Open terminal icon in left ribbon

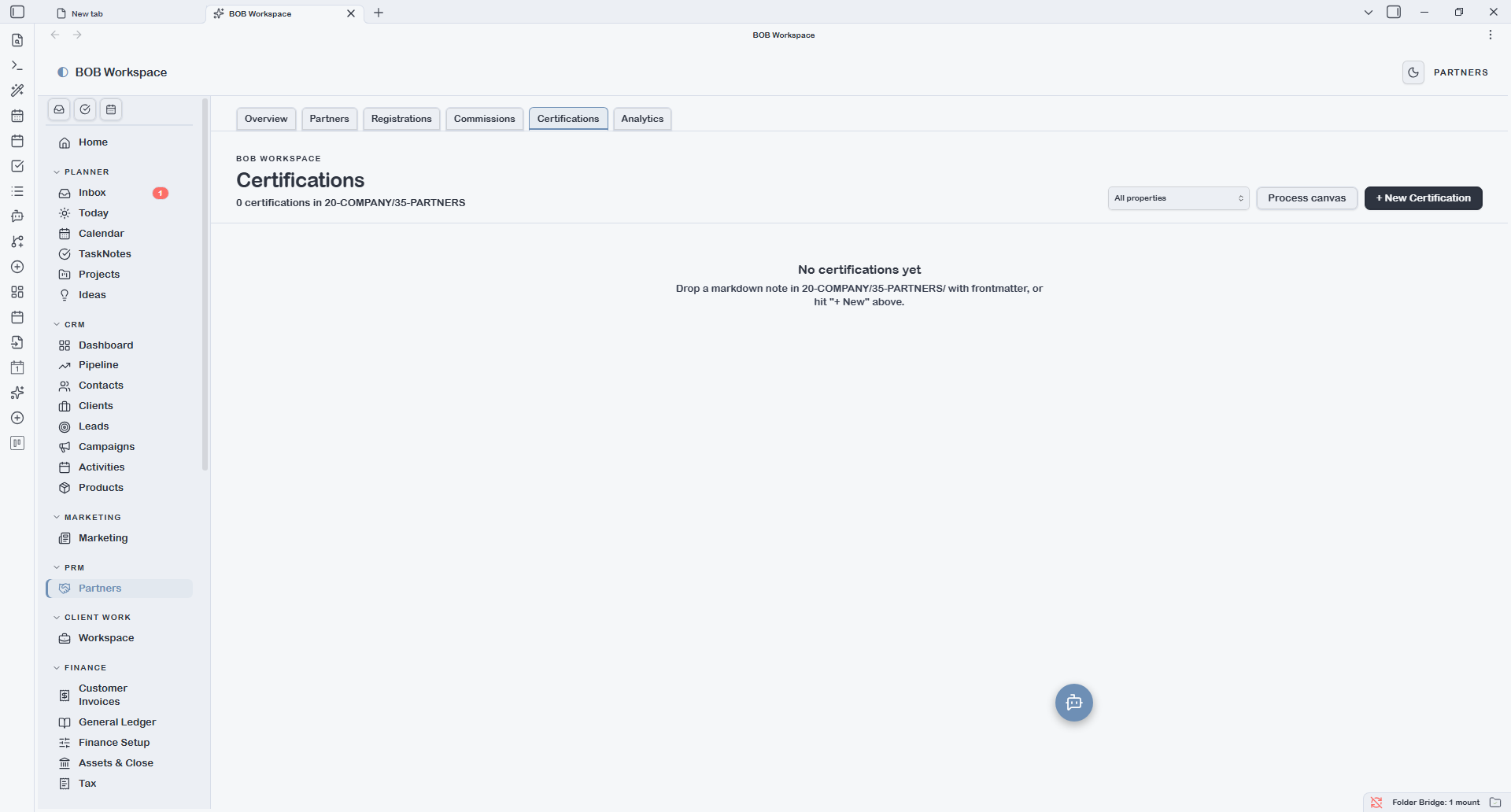17,65
